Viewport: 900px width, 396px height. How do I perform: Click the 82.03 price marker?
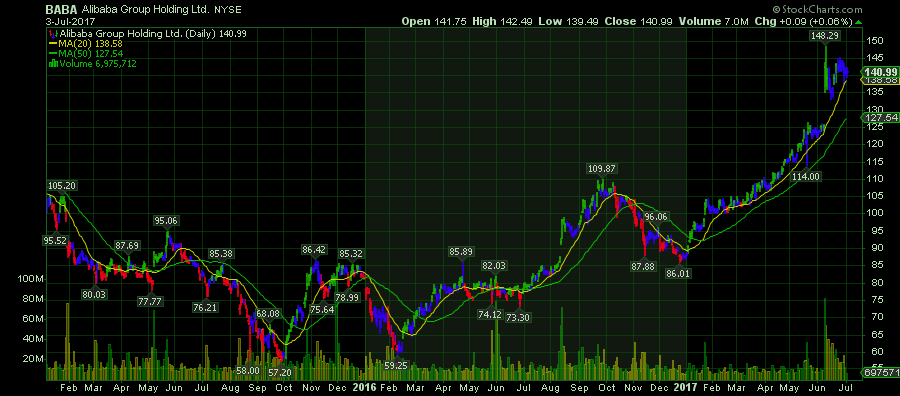tap(494, 265)
